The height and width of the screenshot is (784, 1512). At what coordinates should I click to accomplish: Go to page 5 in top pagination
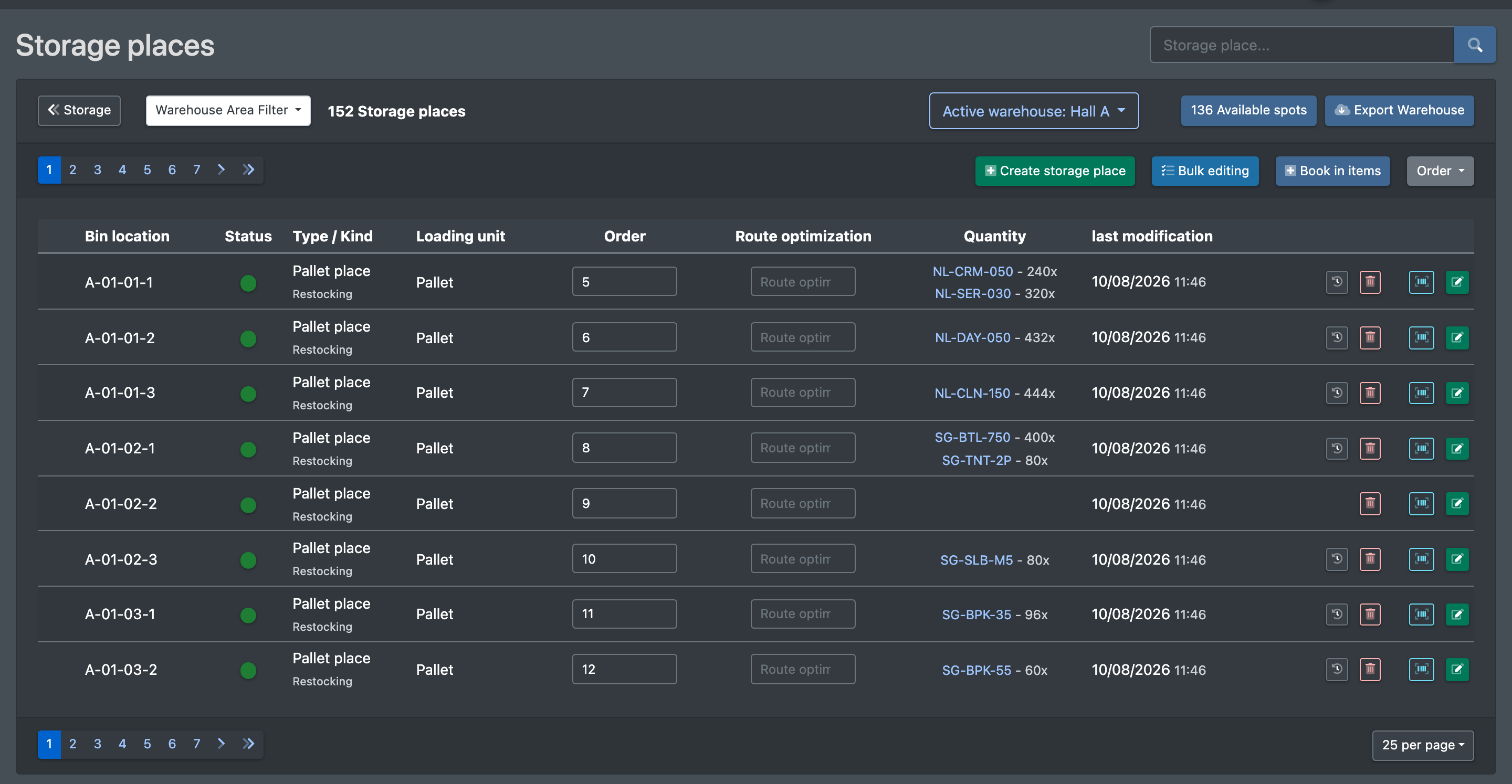[148, 170]
